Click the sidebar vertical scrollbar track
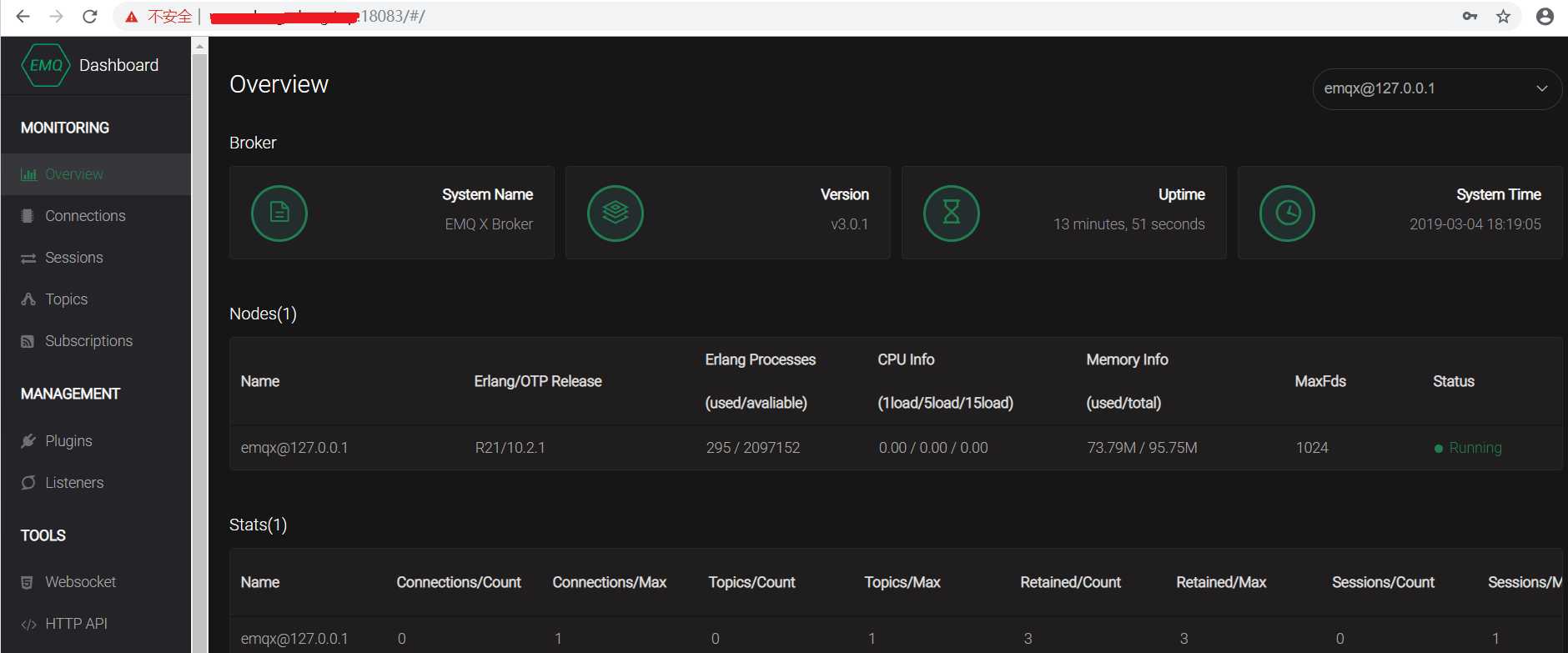Screen dimensions: 1568x653 [199, 353]
